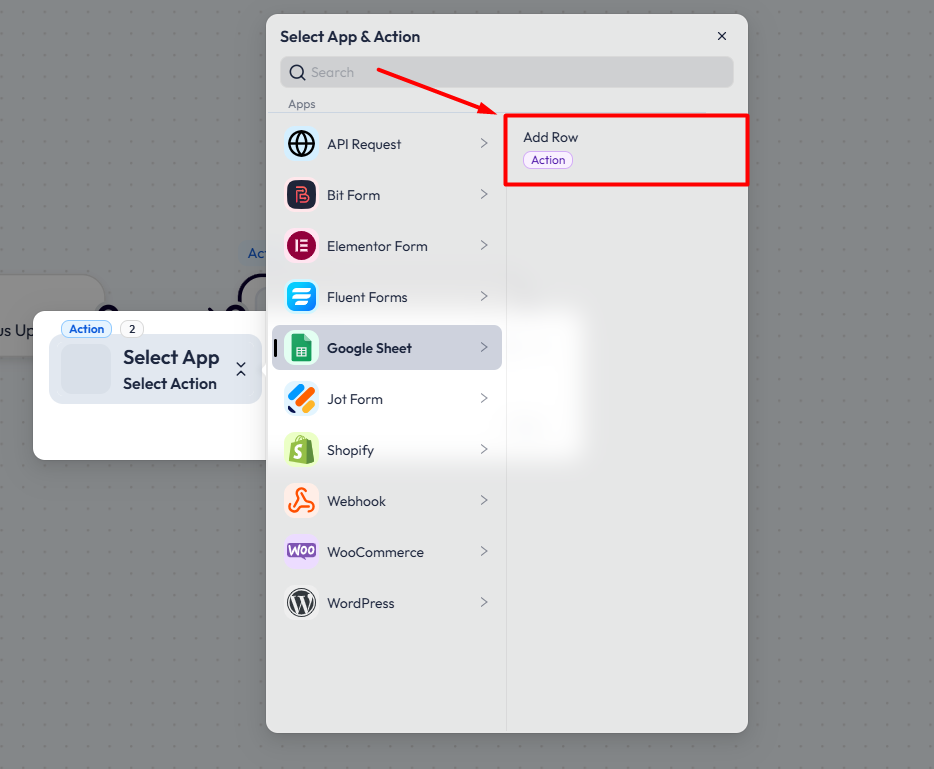The image size is (934, 769).
Task: Expand the Shopify app chevron
Action: pos(484,449)
